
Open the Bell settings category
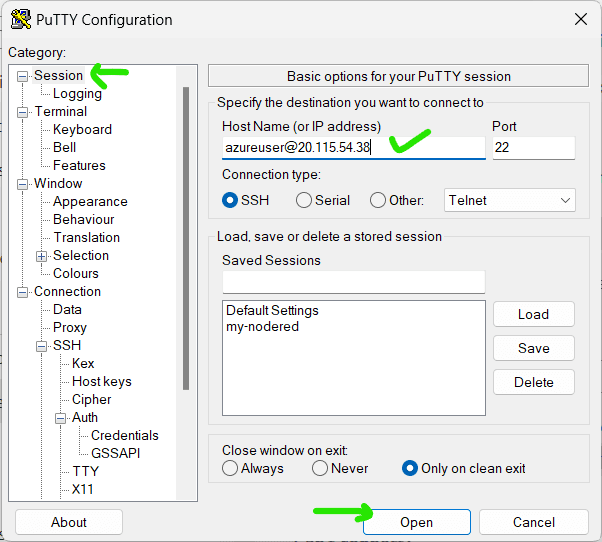[x=64, y=147]
